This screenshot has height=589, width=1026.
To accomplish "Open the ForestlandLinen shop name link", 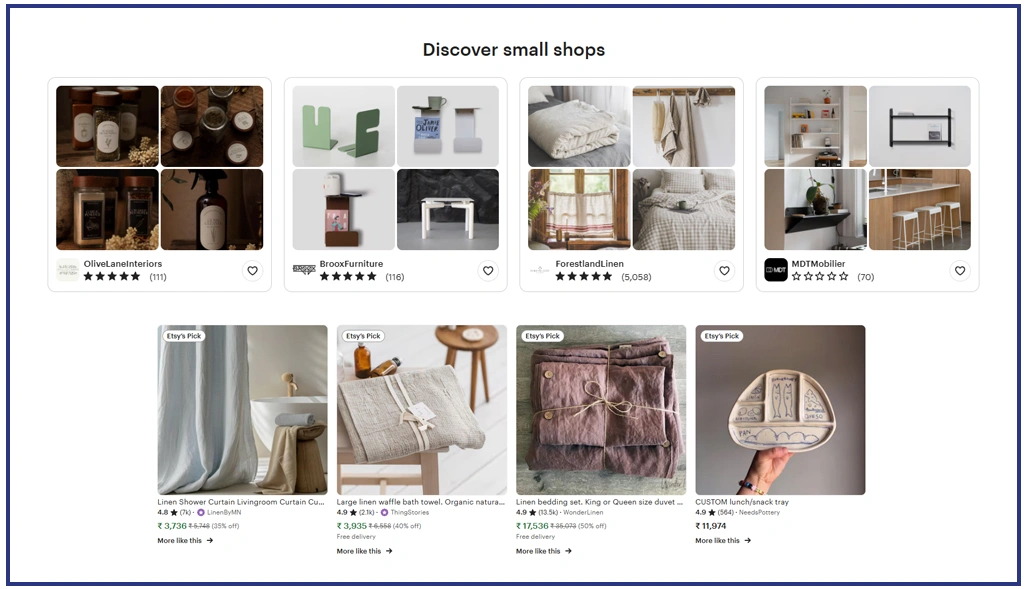I will [x=590, y=264].
